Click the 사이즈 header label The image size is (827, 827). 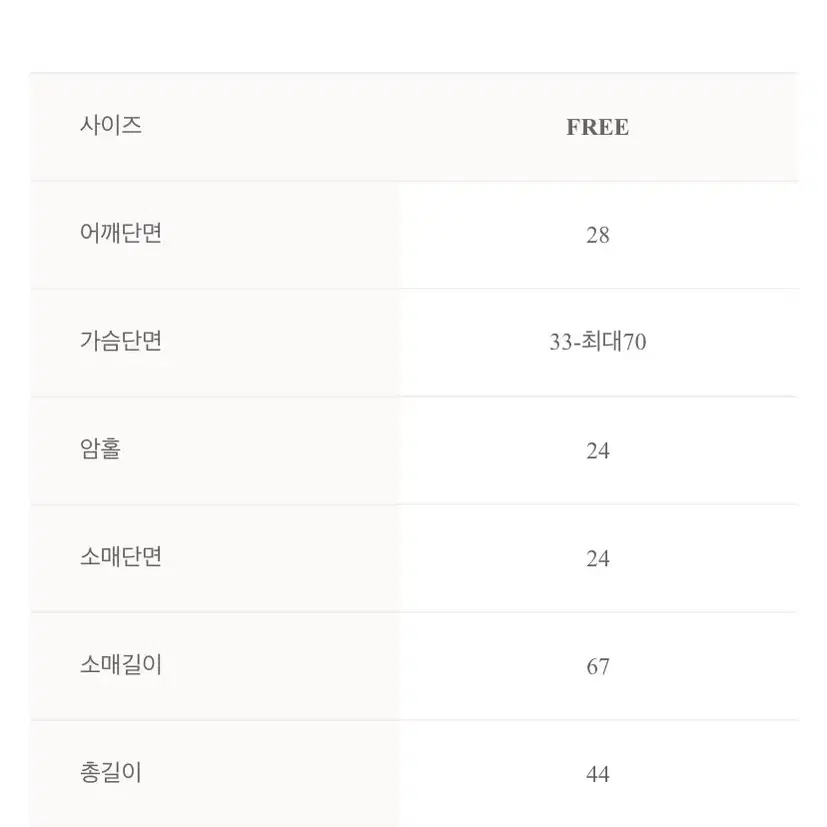111,126
